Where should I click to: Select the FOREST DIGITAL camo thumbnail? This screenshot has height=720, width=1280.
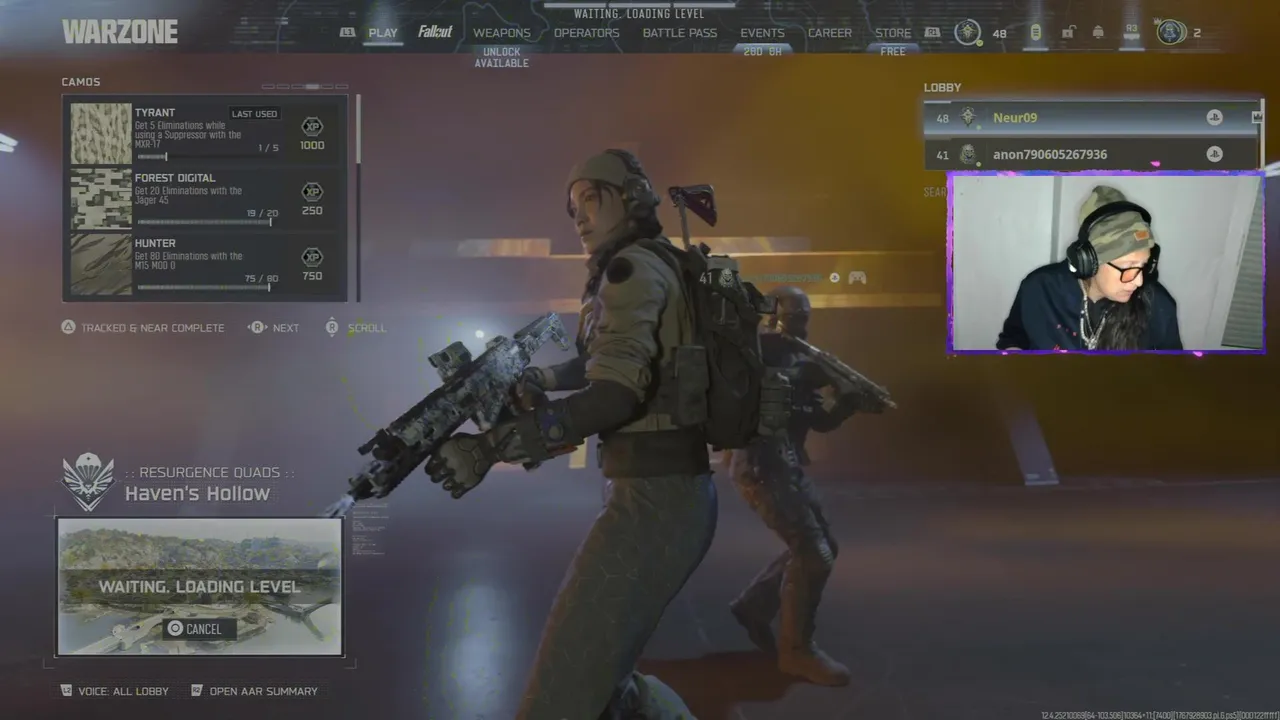click(x=101, y=199)
